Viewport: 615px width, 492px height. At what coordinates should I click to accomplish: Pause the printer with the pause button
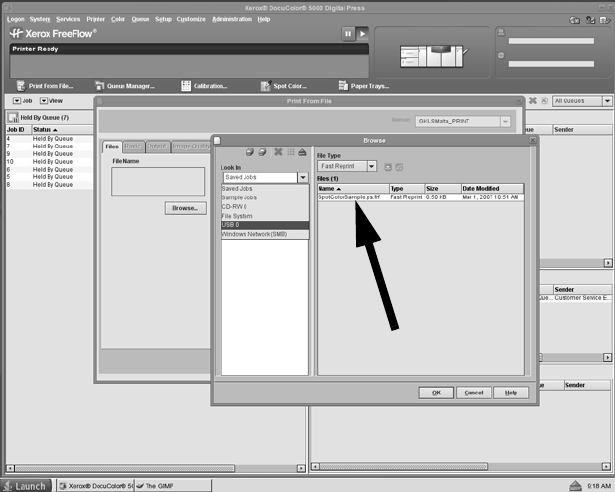348,34
